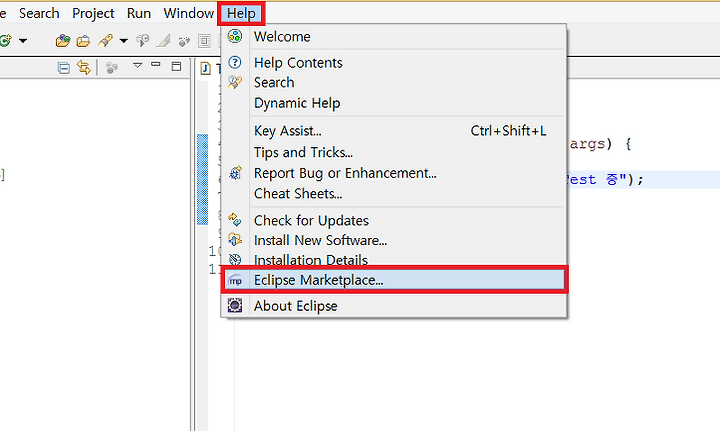Click the Open Type toolbar icon

click(x=62, y=41)
